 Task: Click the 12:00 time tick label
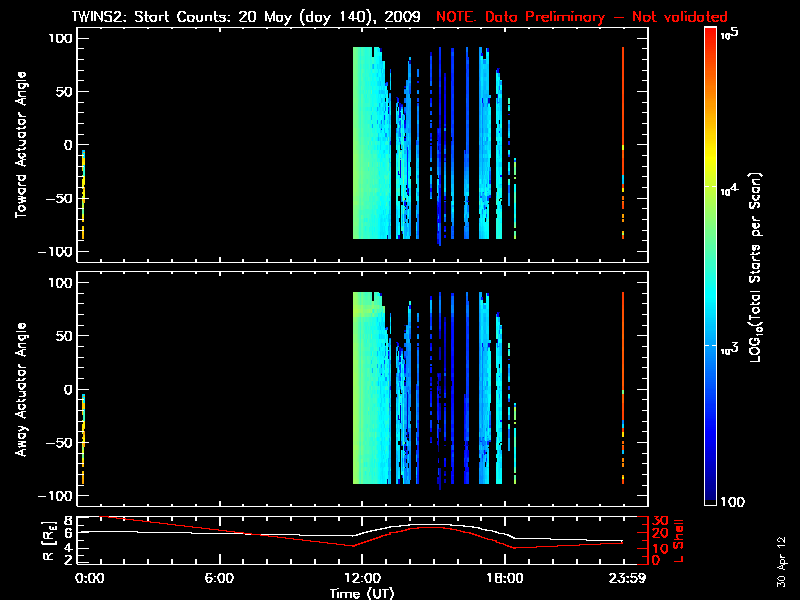point(361,578)
